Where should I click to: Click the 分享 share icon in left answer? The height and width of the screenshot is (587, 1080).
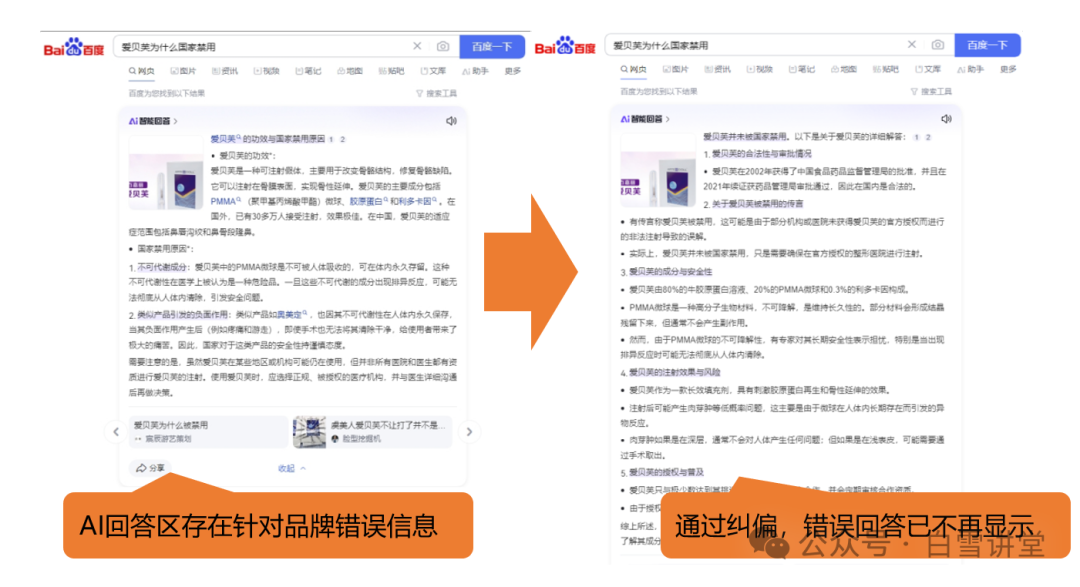point(149,468)
